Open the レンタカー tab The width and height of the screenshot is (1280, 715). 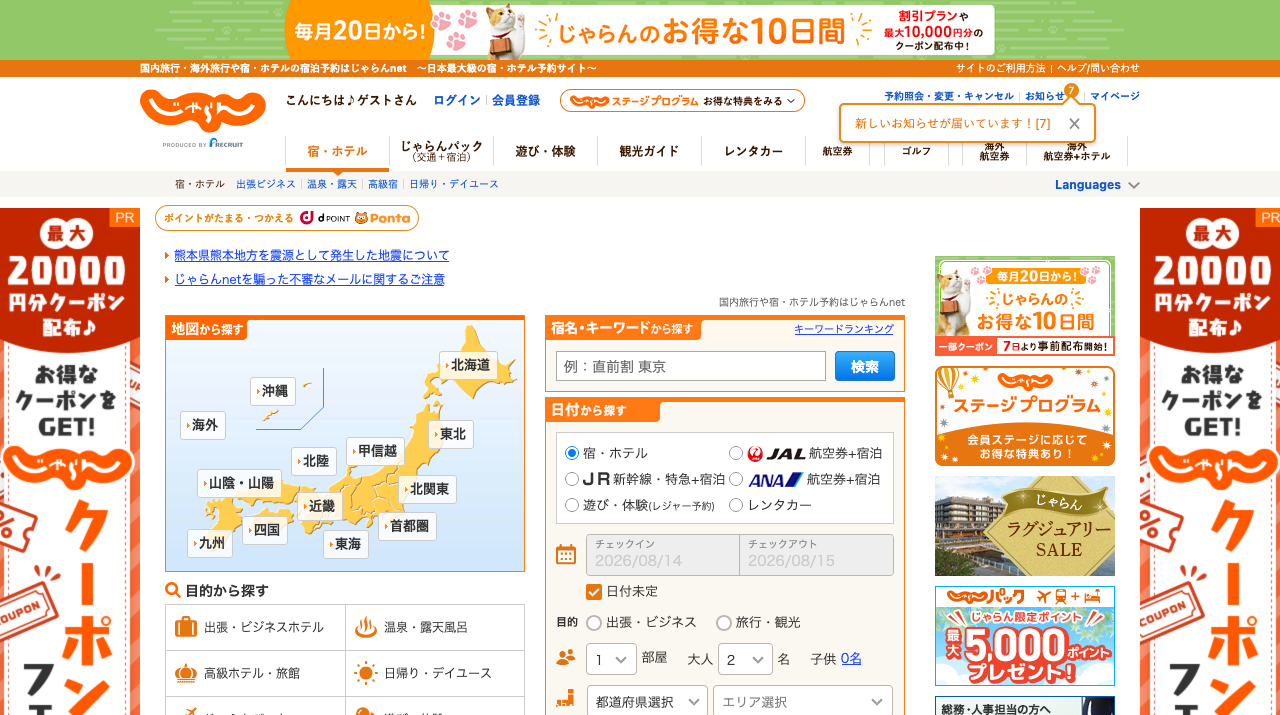[753, 151]
